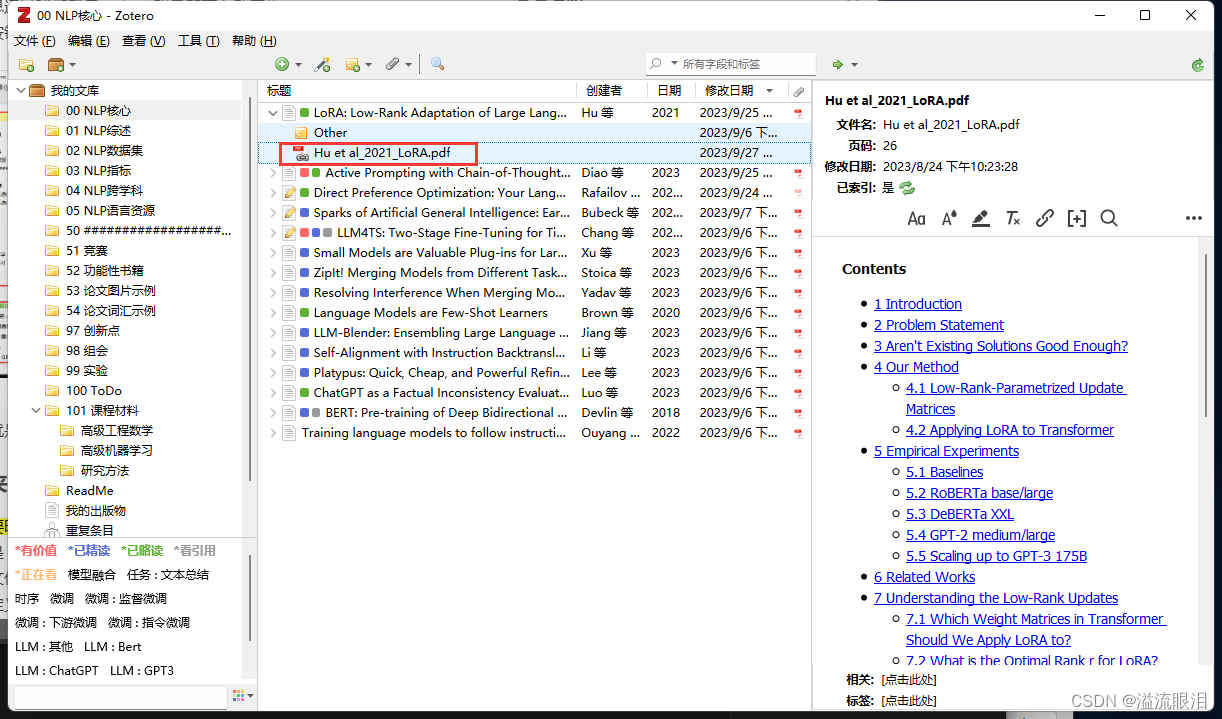
Task: Expand the Training language models item
Action: [x=273, y=433]
